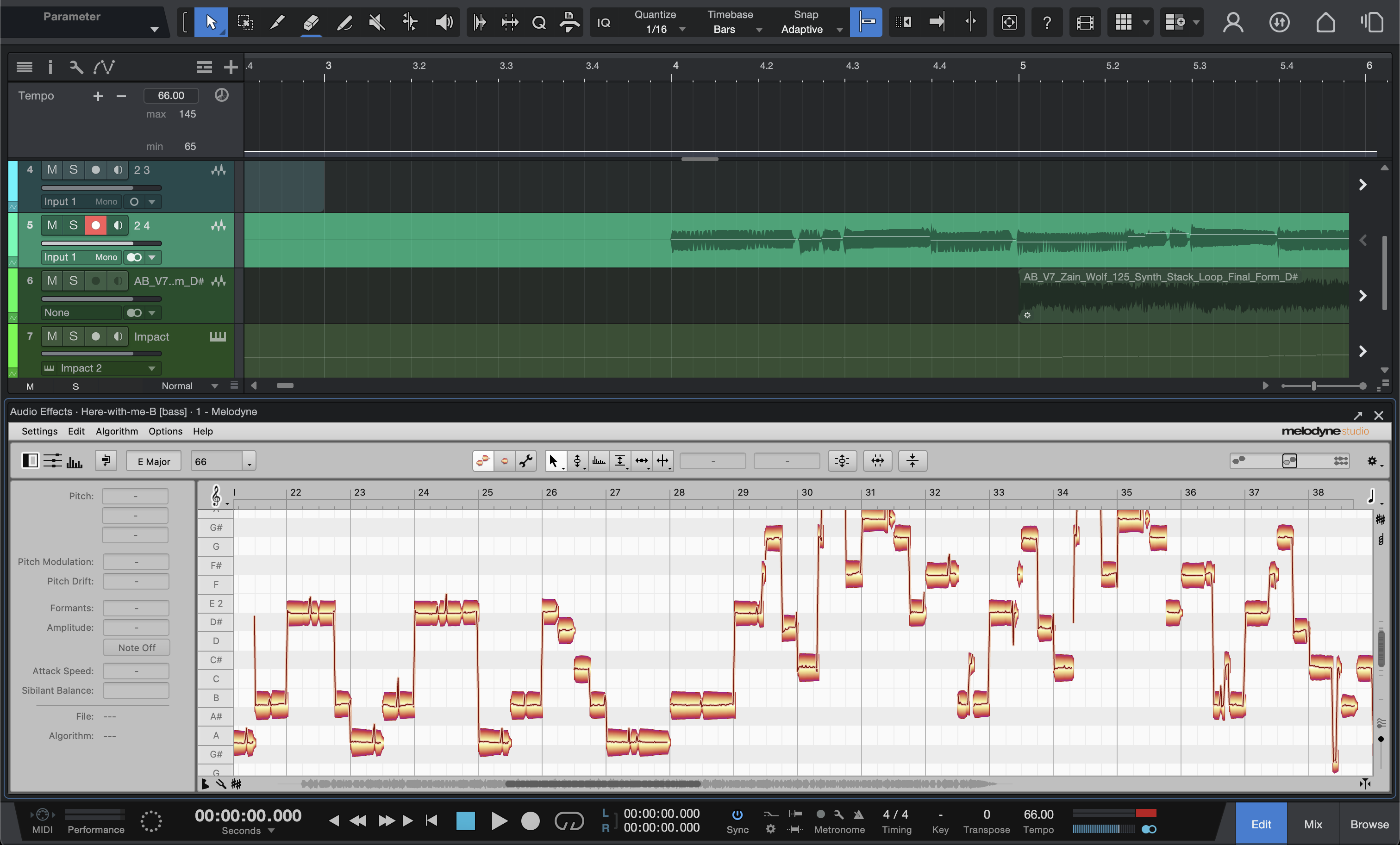Select the Eraser tool
Screen dimensions: 1400x845
[x=311, y=22]
